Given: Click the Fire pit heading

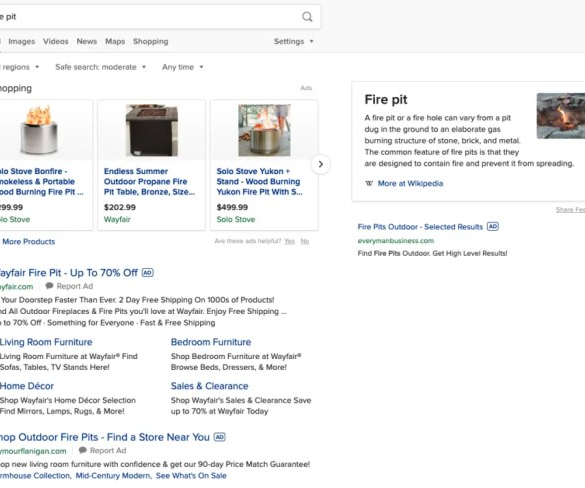Looking at the screenshot, I should [x=386, y=100].
